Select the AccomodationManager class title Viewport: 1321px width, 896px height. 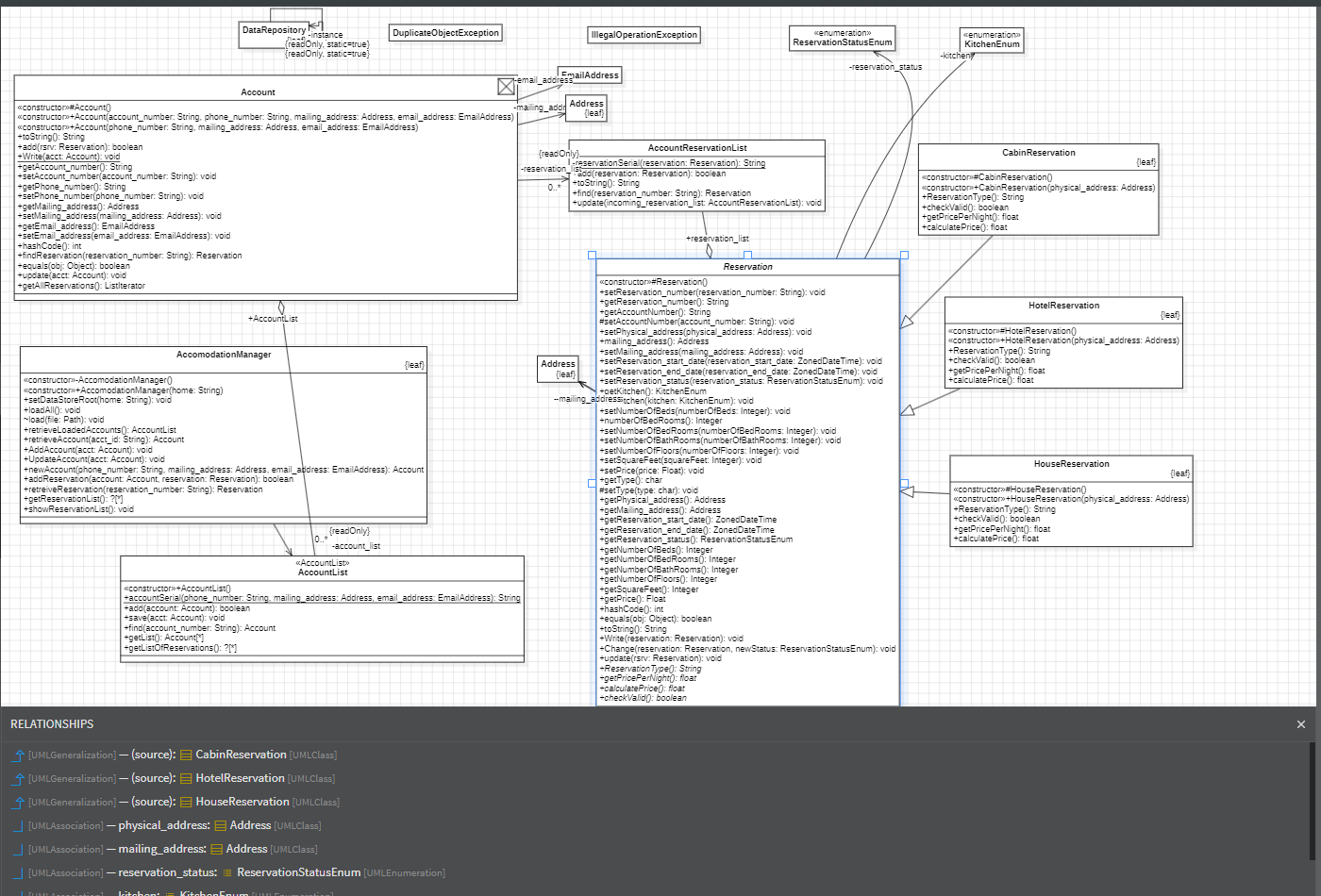(224, 355)
